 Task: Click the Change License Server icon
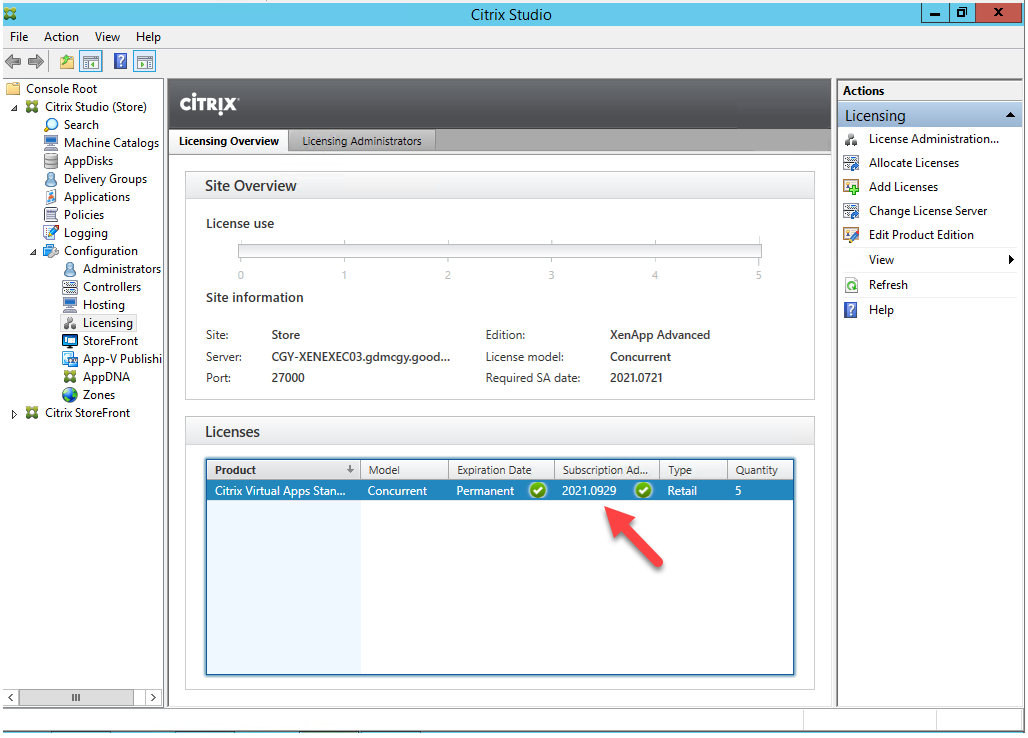[851, 211]
